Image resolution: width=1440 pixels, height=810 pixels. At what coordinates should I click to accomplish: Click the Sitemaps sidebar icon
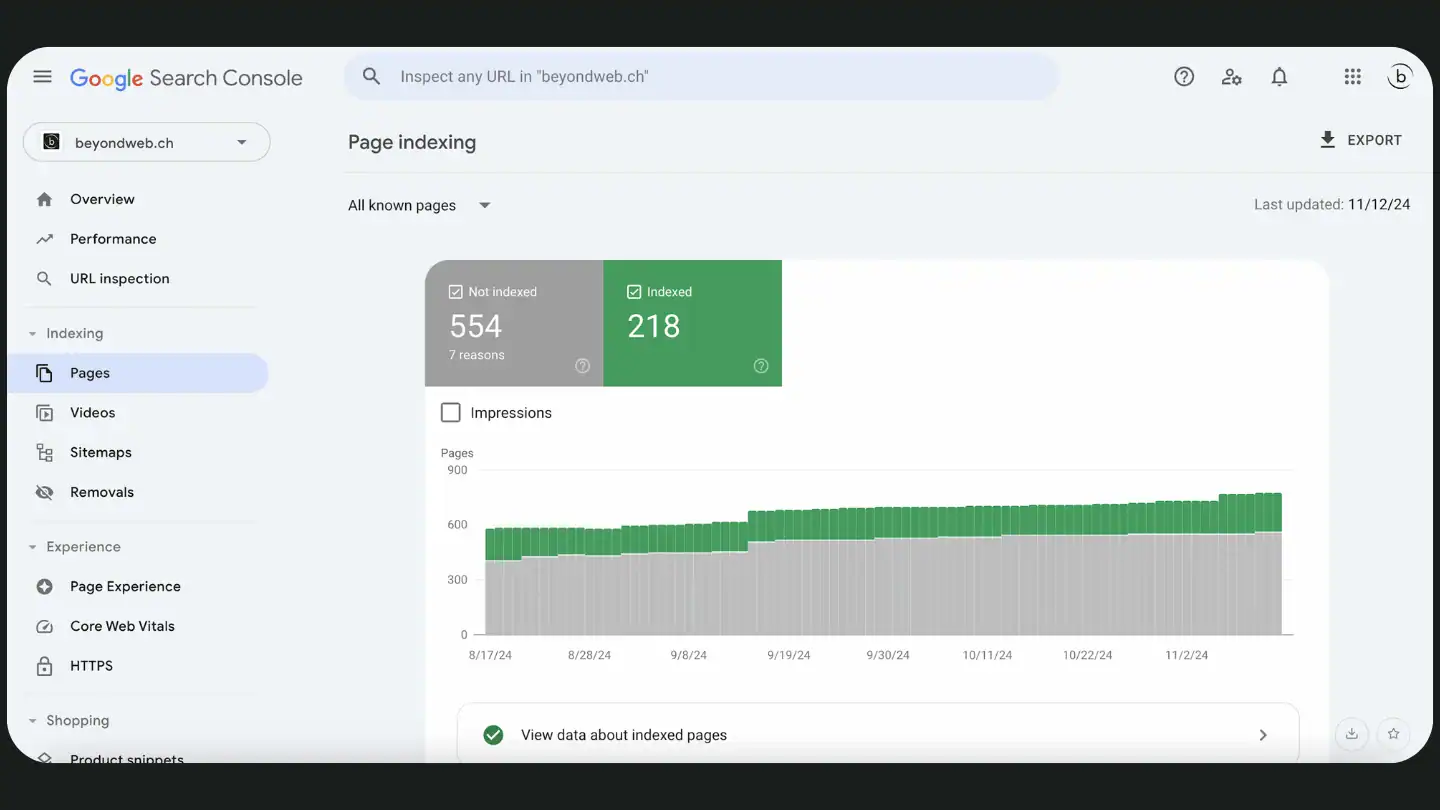(44, 453)
